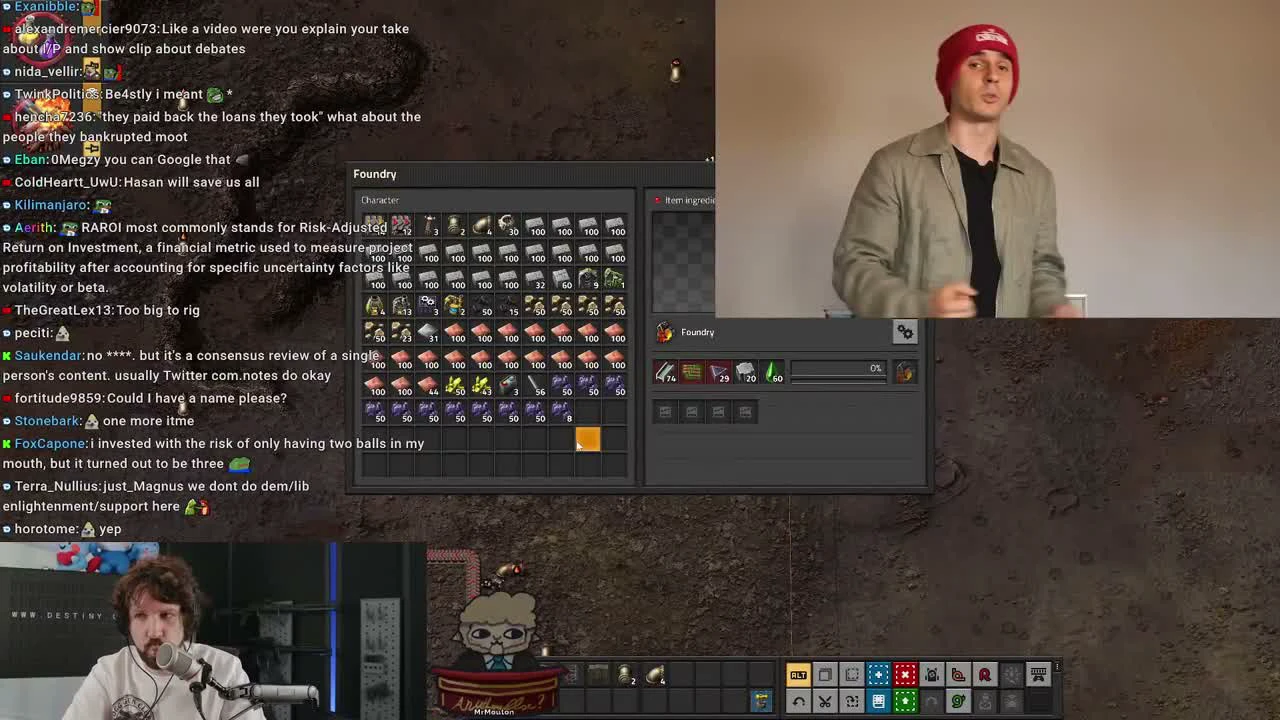Toggle ALT mode in the shortcut bar
This screenshot has height=720, width=1280.
click(x=798, y=675)
